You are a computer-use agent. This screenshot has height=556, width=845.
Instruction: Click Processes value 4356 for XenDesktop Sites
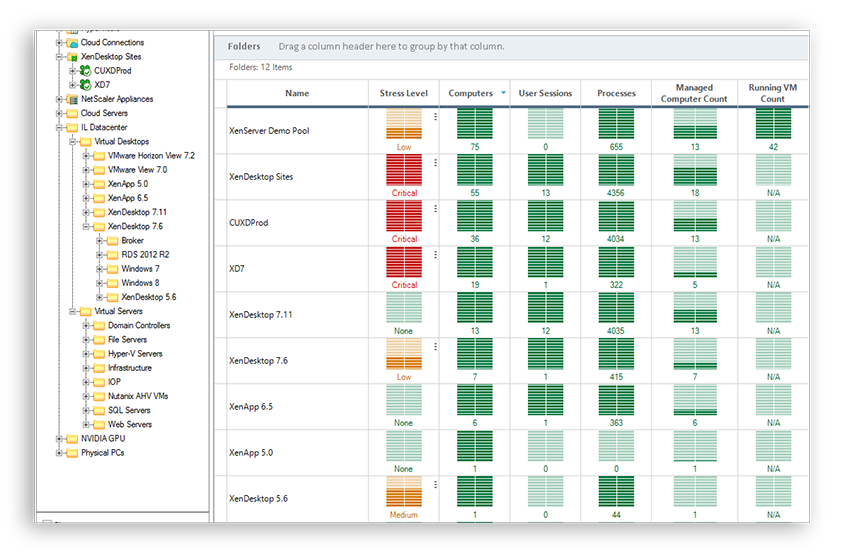coord(616,193)
